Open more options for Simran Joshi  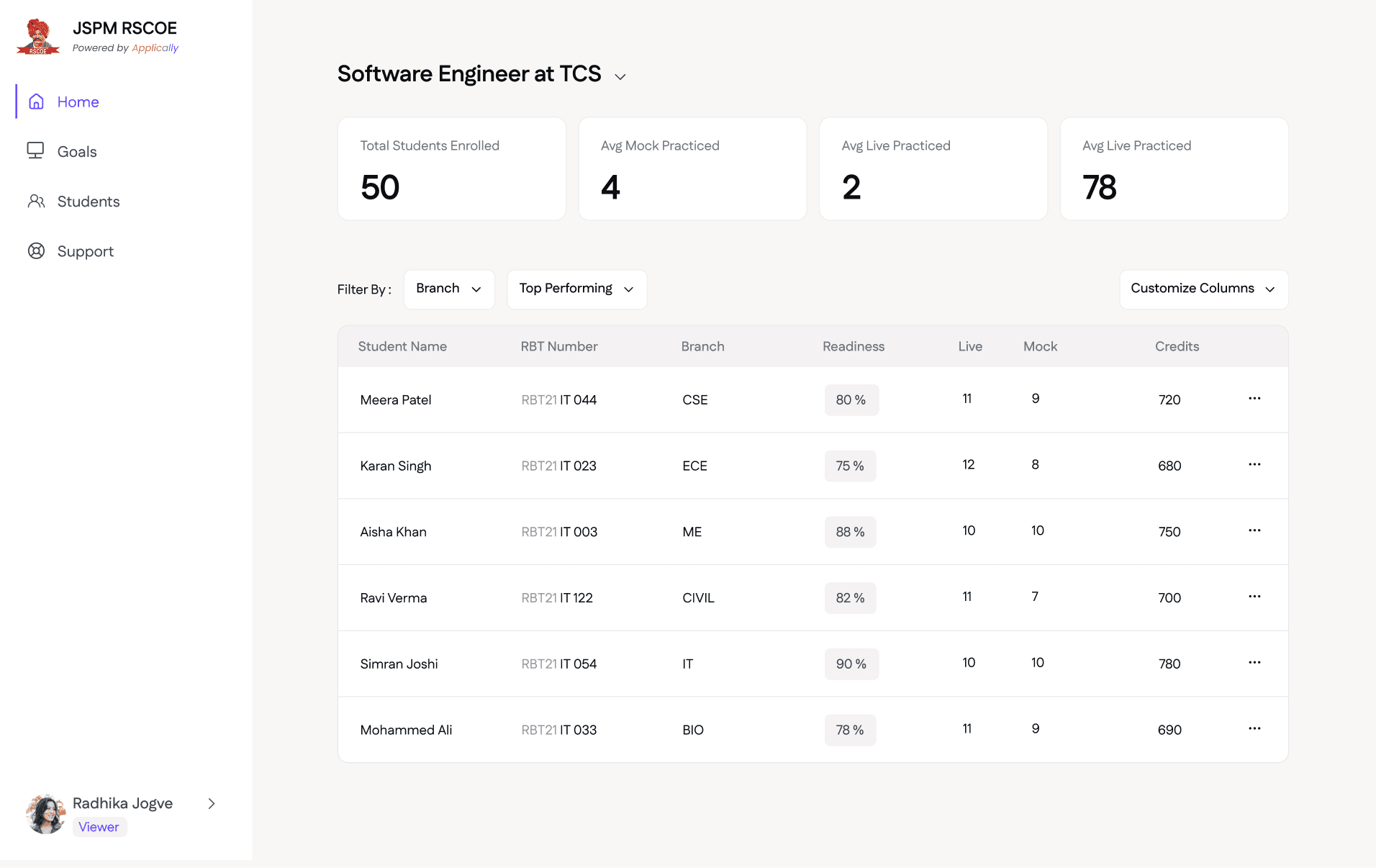click(x=1254, y=662)
